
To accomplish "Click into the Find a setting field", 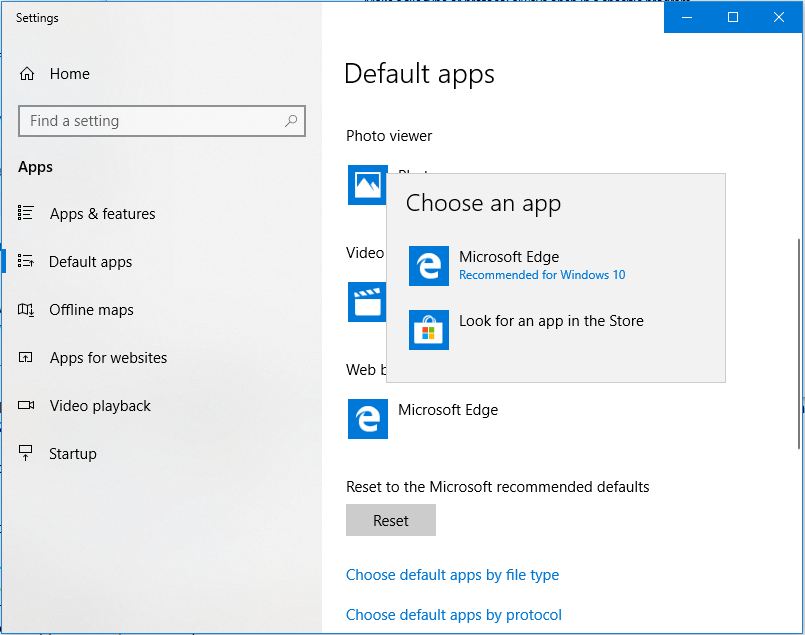I will tap(150, 121).
